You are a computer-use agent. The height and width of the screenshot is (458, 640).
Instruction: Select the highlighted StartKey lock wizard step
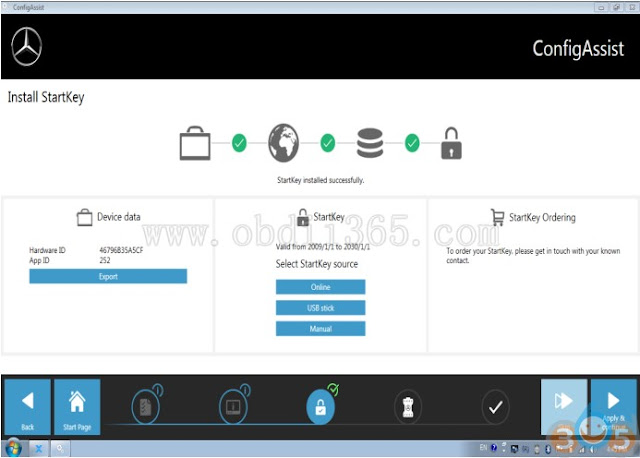tap(320, 407)
